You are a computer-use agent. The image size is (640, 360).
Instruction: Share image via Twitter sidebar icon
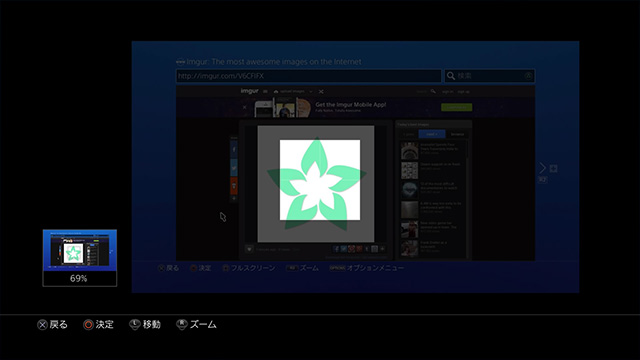234,167
